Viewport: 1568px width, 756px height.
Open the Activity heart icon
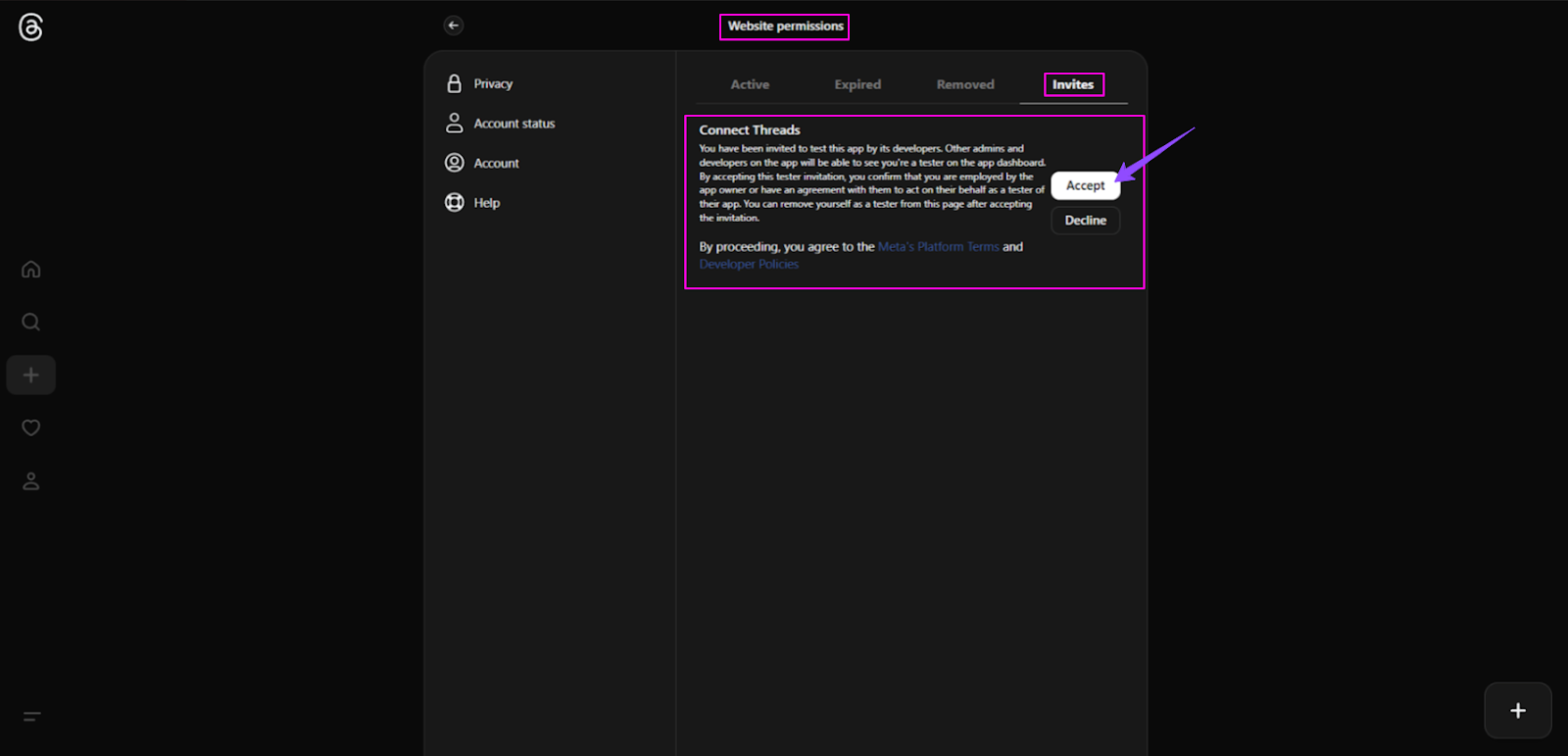click(30, 428)
